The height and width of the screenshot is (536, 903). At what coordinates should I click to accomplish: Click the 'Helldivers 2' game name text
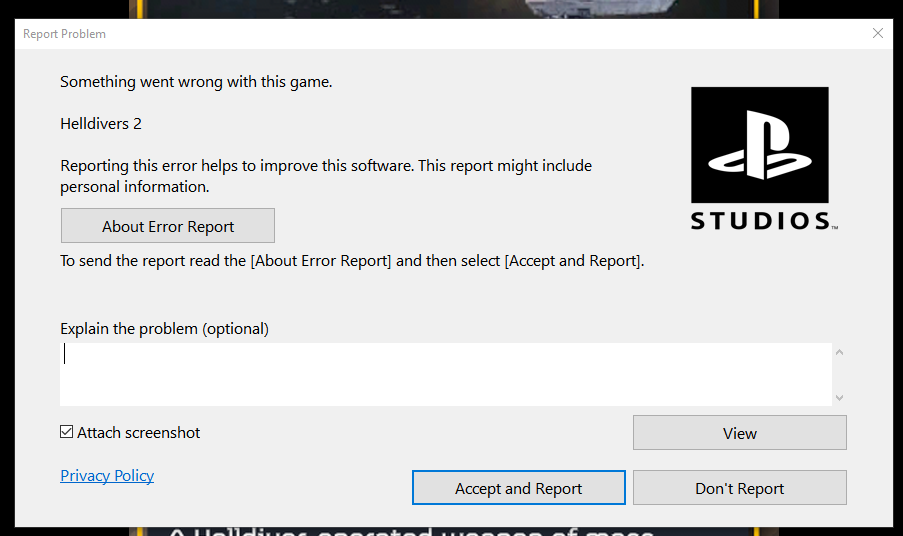pyautogui.click(x=101, y=124)
